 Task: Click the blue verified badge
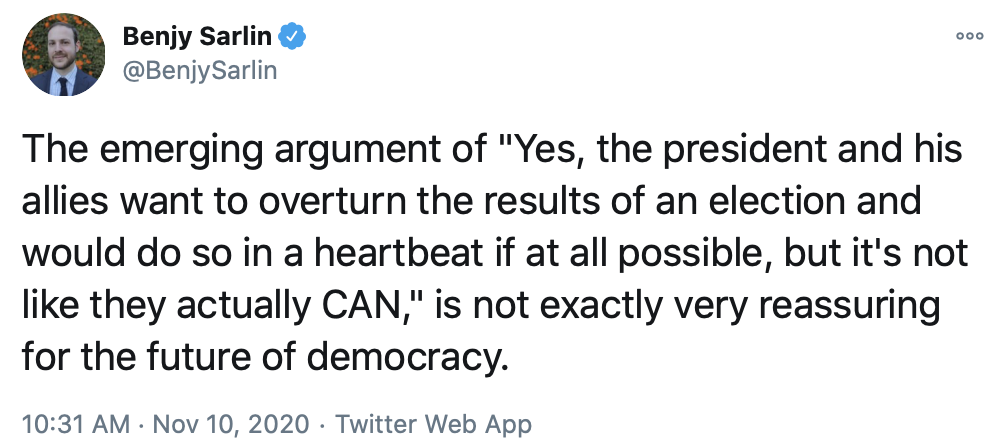pos(292,38)
